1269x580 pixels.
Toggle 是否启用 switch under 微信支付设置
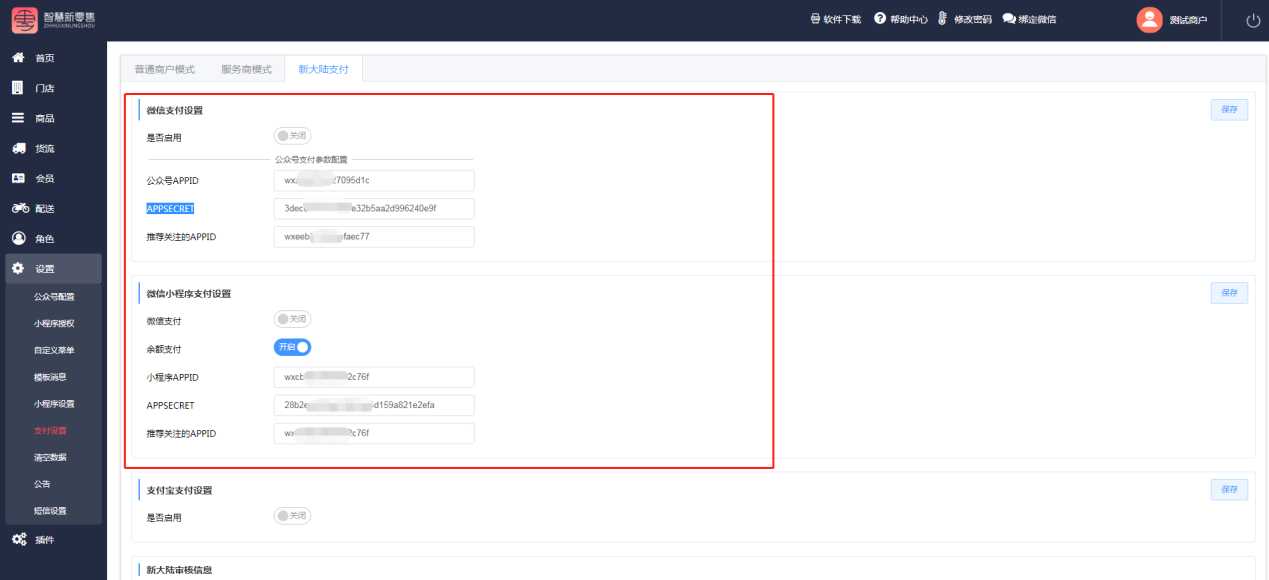293,136
